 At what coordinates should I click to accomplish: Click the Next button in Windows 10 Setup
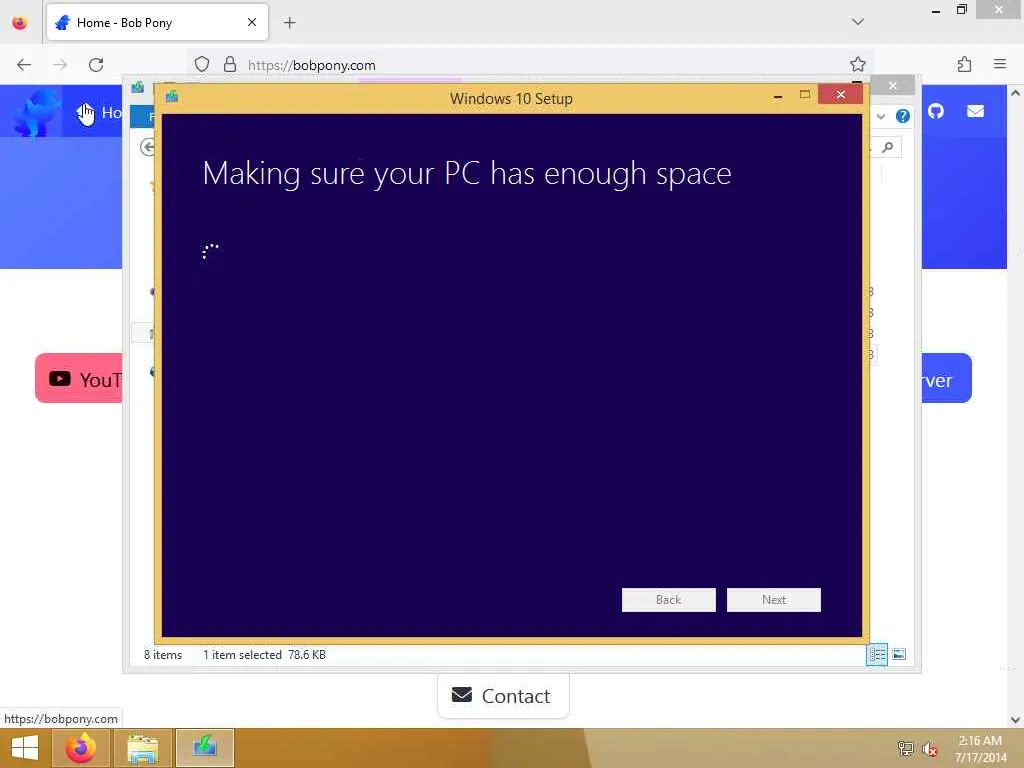[x=773, y=600]
